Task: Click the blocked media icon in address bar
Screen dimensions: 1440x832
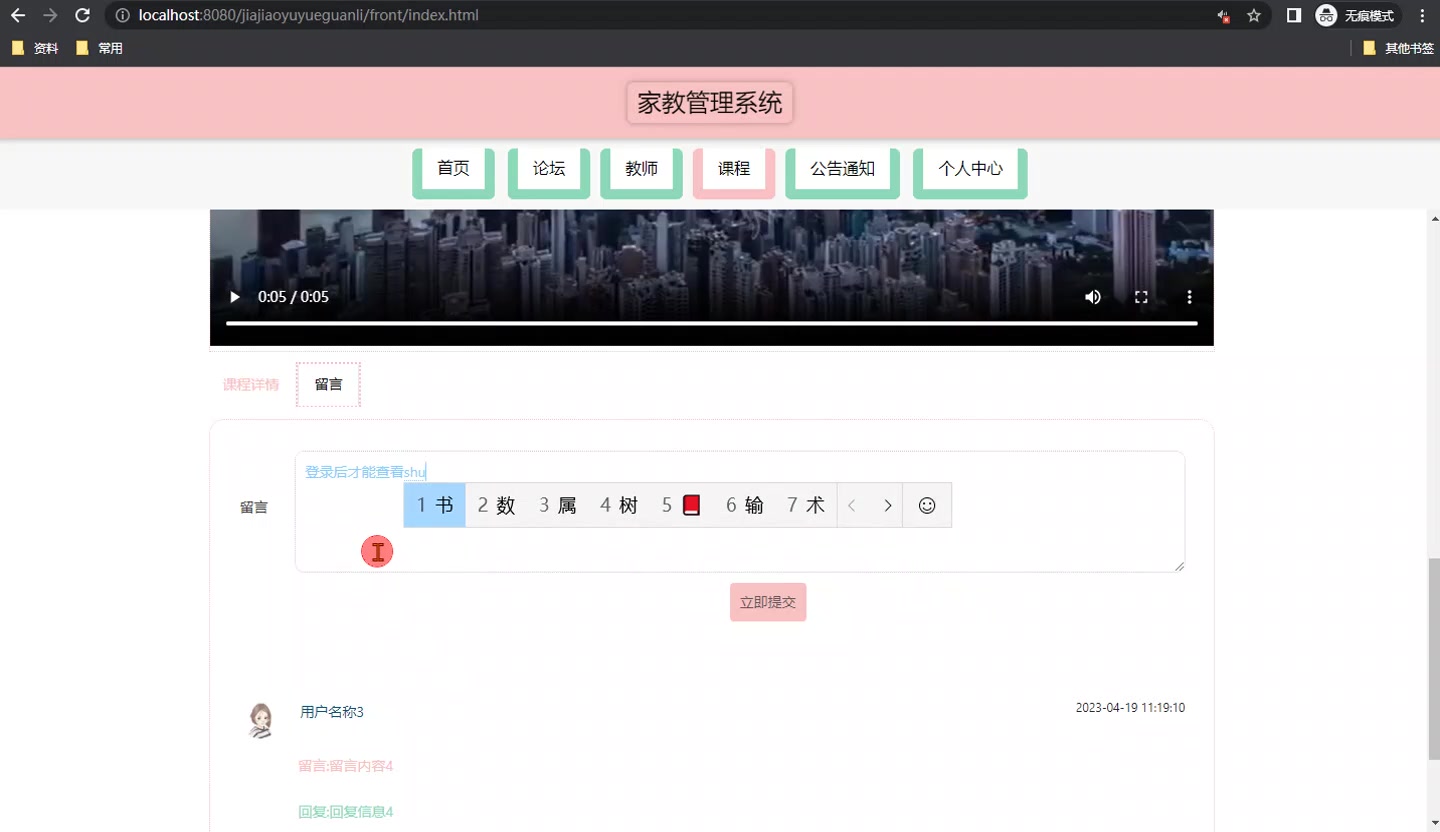Action: click(1223, 16)
